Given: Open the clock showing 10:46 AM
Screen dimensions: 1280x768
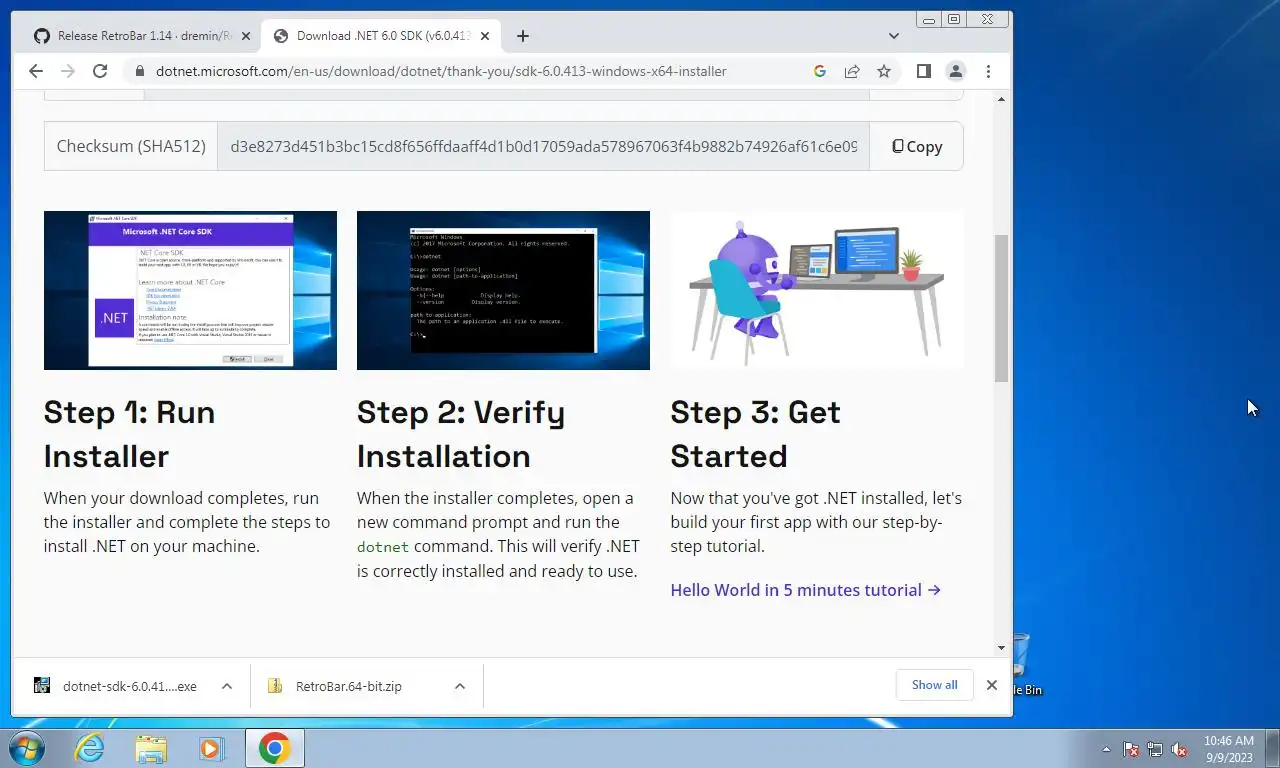Looking at the screenshot, I should [x=1228, y=749].
